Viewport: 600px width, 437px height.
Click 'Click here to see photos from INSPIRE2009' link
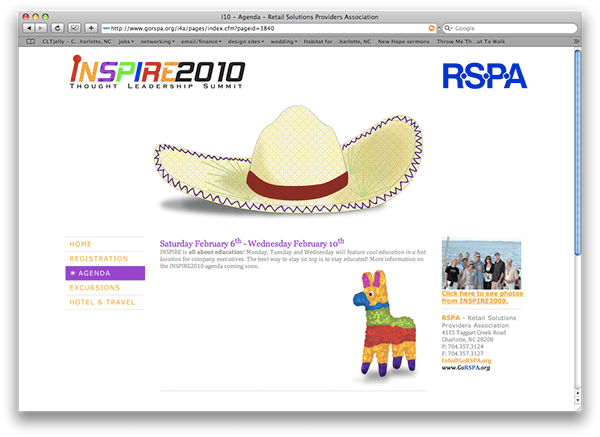(x=483, y=297)
